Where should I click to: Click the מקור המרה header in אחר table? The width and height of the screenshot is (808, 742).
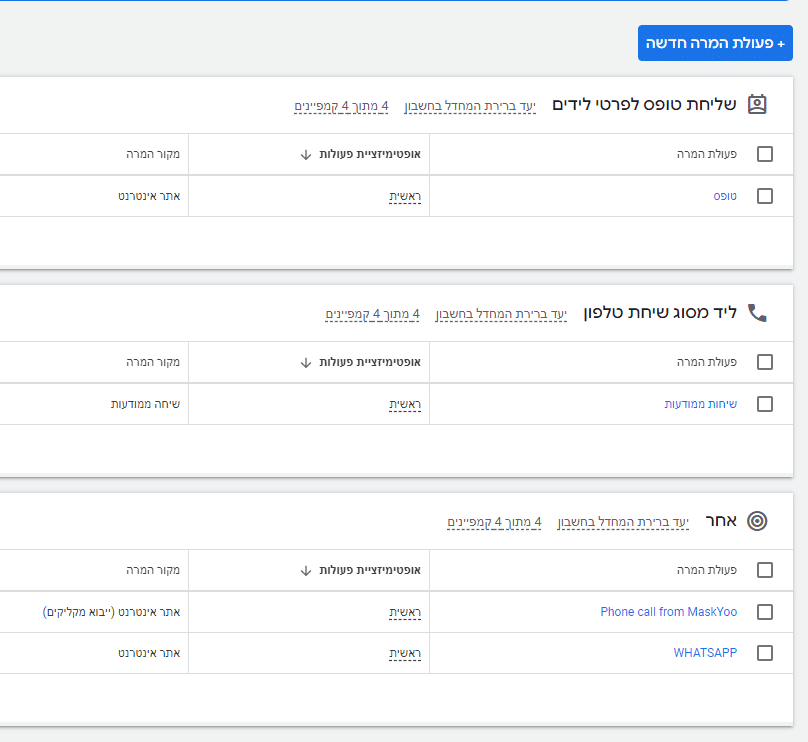click(x=153, y=570)
